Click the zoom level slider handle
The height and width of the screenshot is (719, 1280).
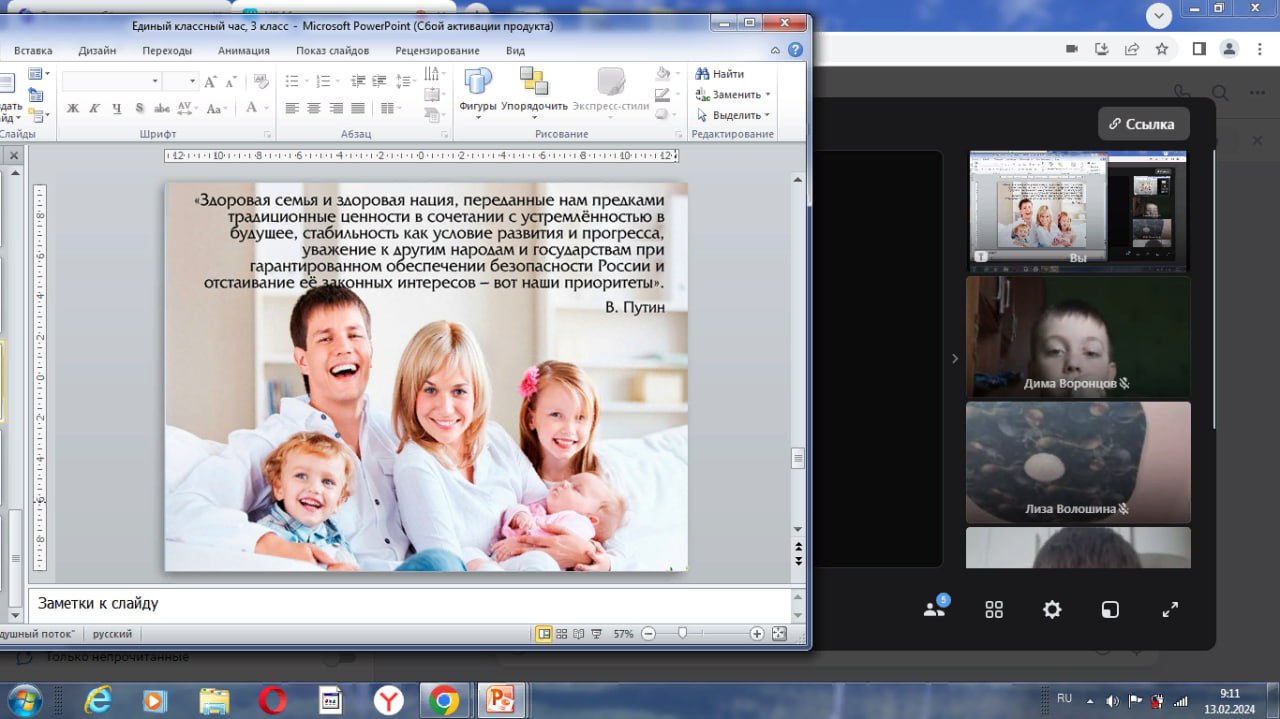tap(682, 634)
